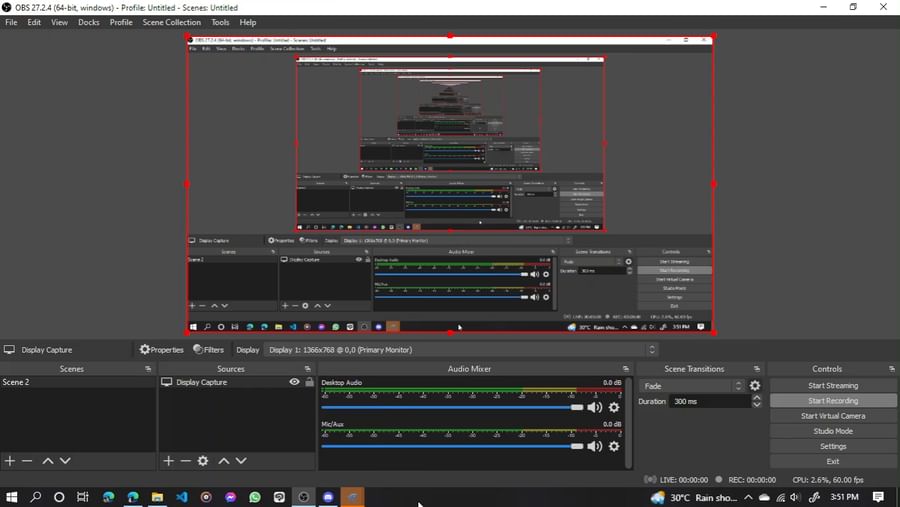
Task: Click Start Streaming button
Action: tap(833, 385)
